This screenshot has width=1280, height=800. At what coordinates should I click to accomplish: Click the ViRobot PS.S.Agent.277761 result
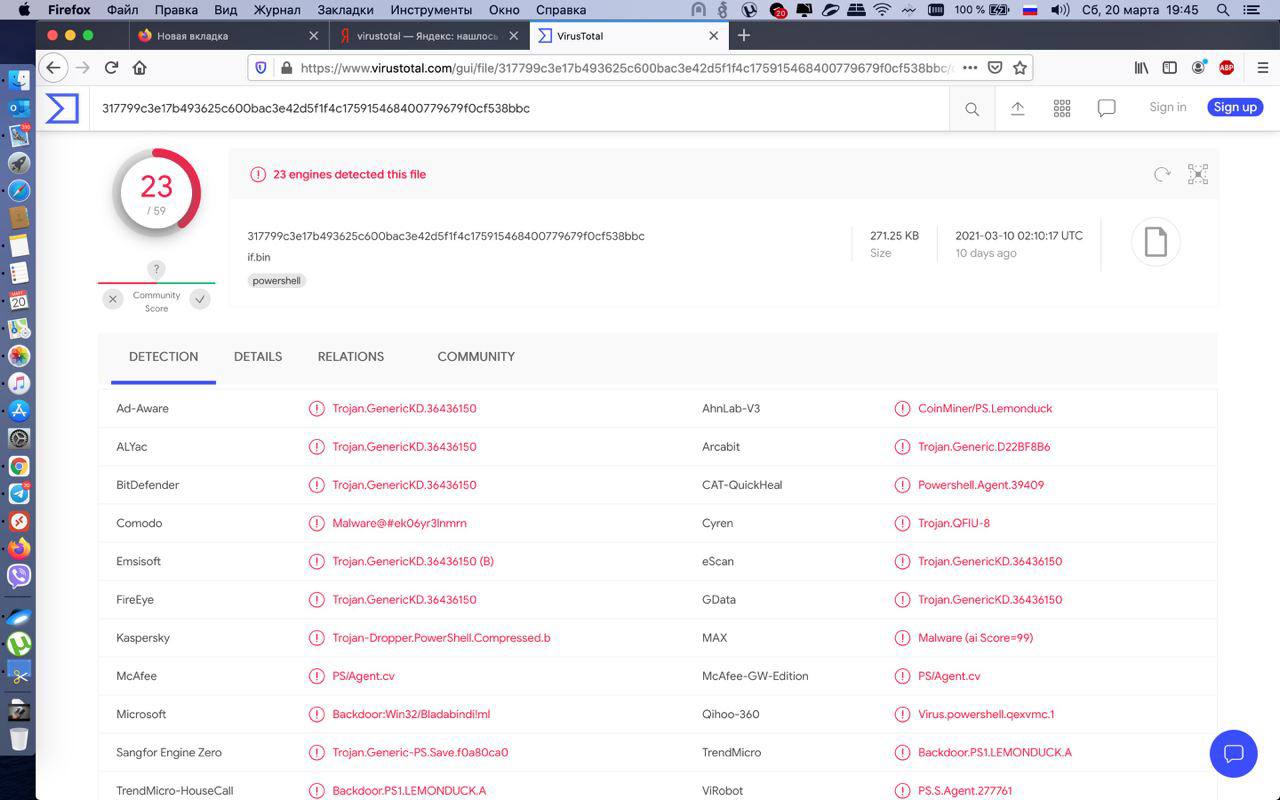coord(965,791)
